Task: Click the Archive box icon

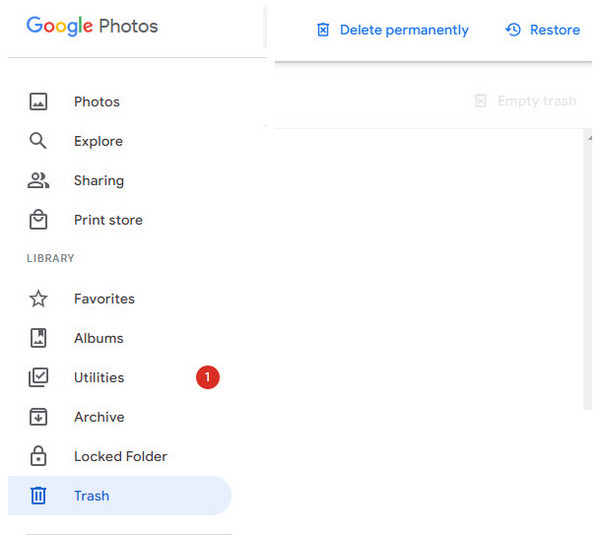Action: pyautogui.click(x=38, y=417)
